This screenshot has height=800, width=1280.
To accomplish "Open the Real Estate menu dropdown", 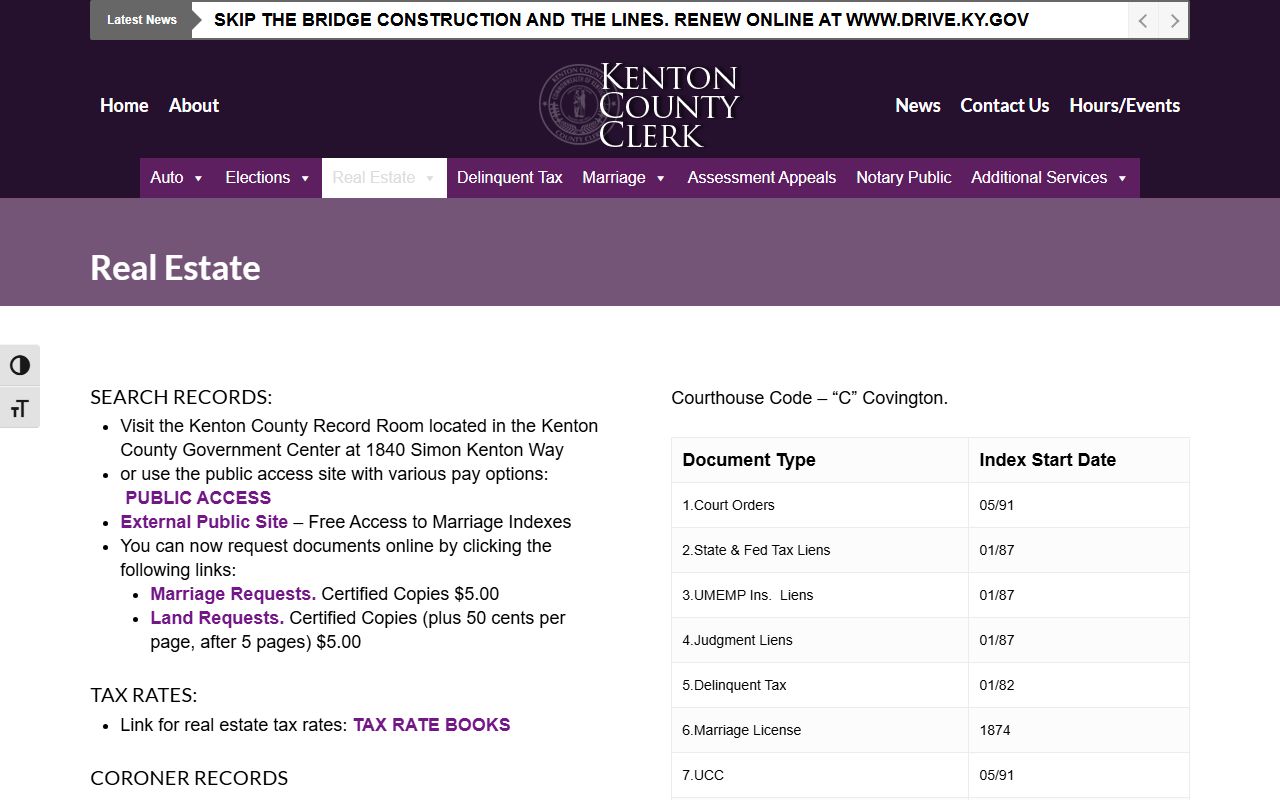I will [x=384, y=178].
